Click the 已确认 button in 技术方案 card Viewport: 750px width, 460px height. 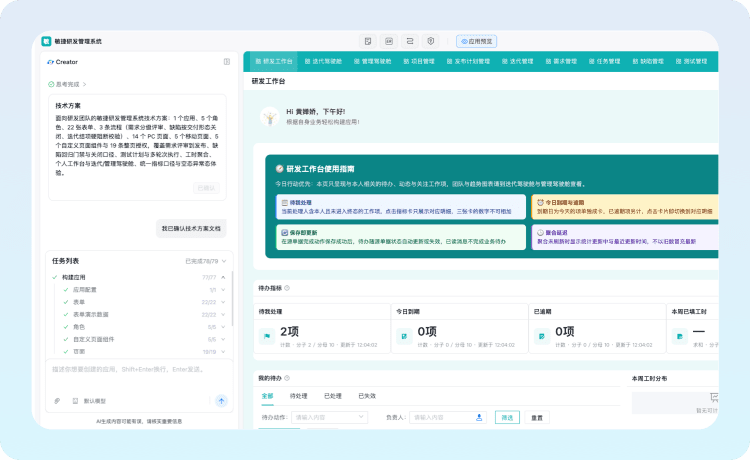click(207, 188)
